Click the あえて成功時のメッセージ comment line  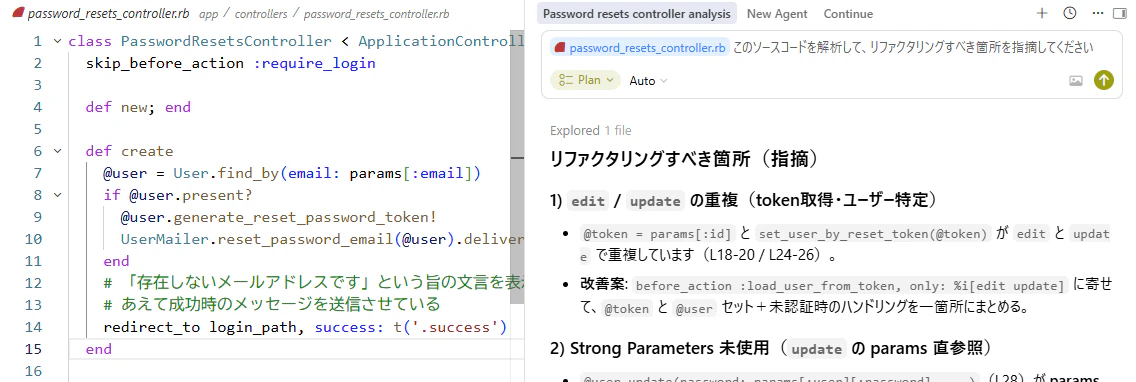click(272, 305)
